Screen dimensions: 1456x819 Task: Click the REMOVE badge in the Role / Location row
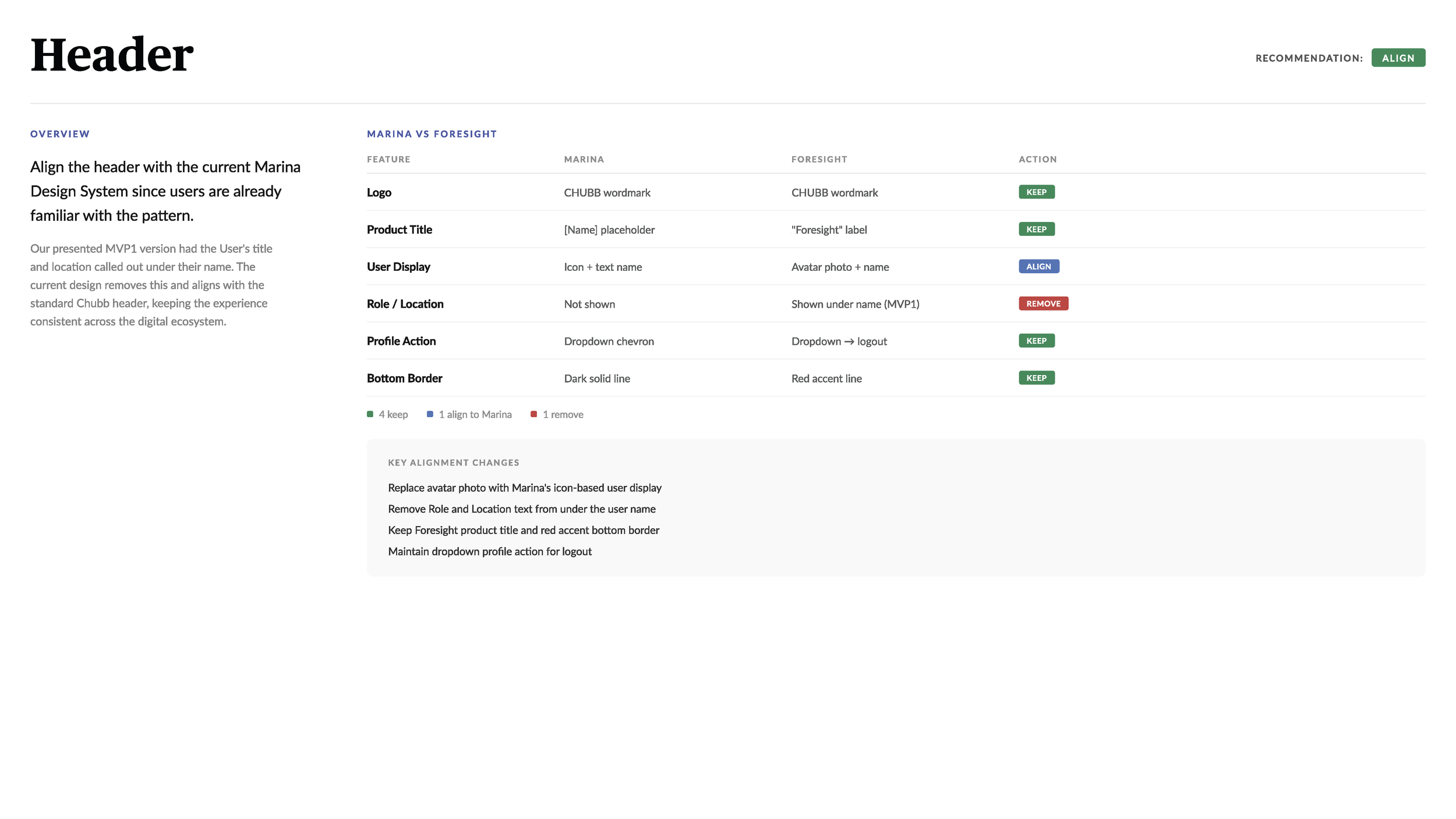coord(1043,303)
